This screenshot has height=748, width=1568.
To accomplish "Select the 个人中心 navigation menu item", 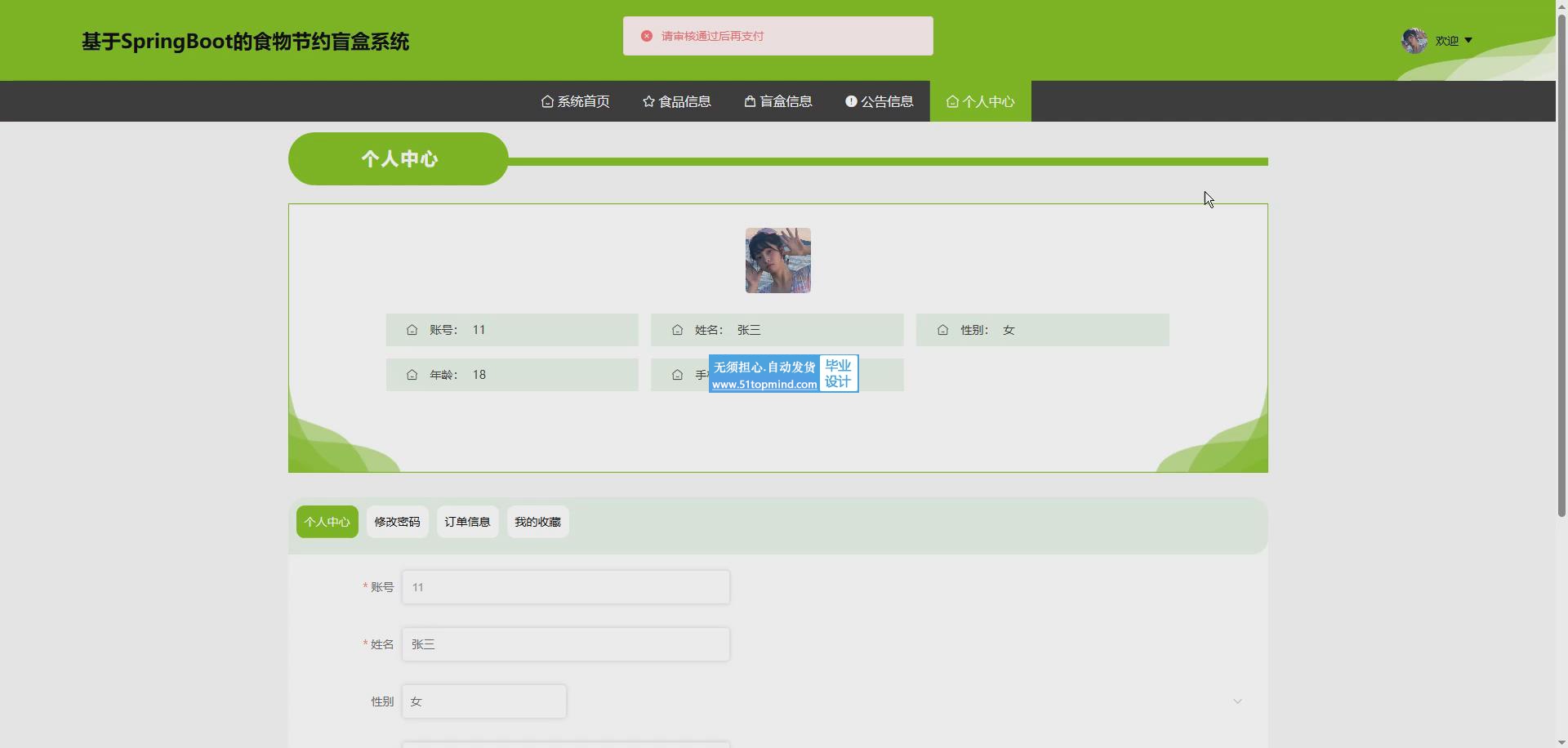I will point(980,101).
